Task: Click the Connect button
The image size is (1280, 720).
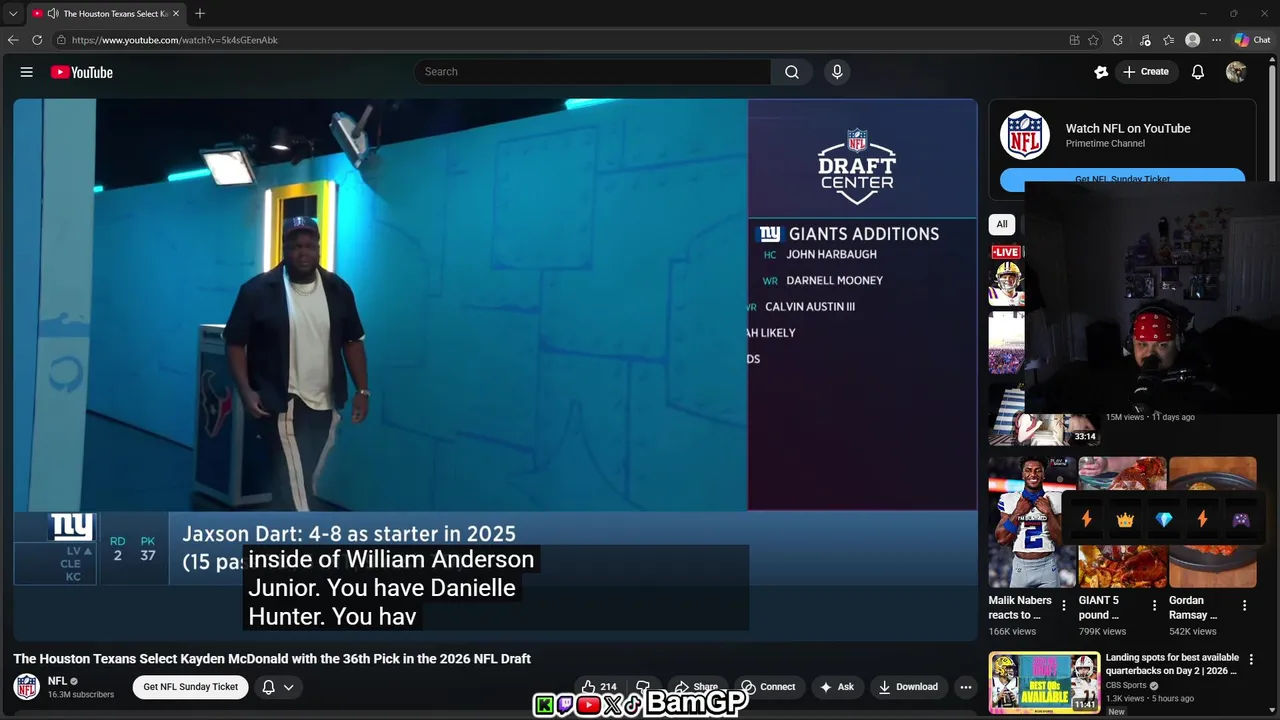Action: click(x=768, y=687)
